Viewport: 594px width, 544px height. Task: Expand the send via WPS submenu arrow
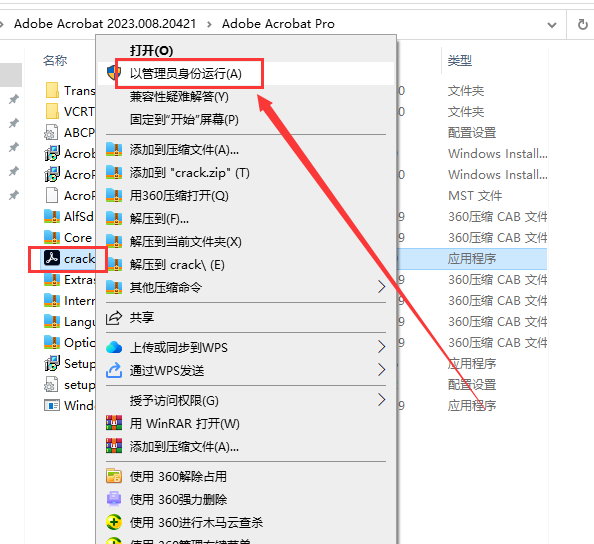coord(381,369)
